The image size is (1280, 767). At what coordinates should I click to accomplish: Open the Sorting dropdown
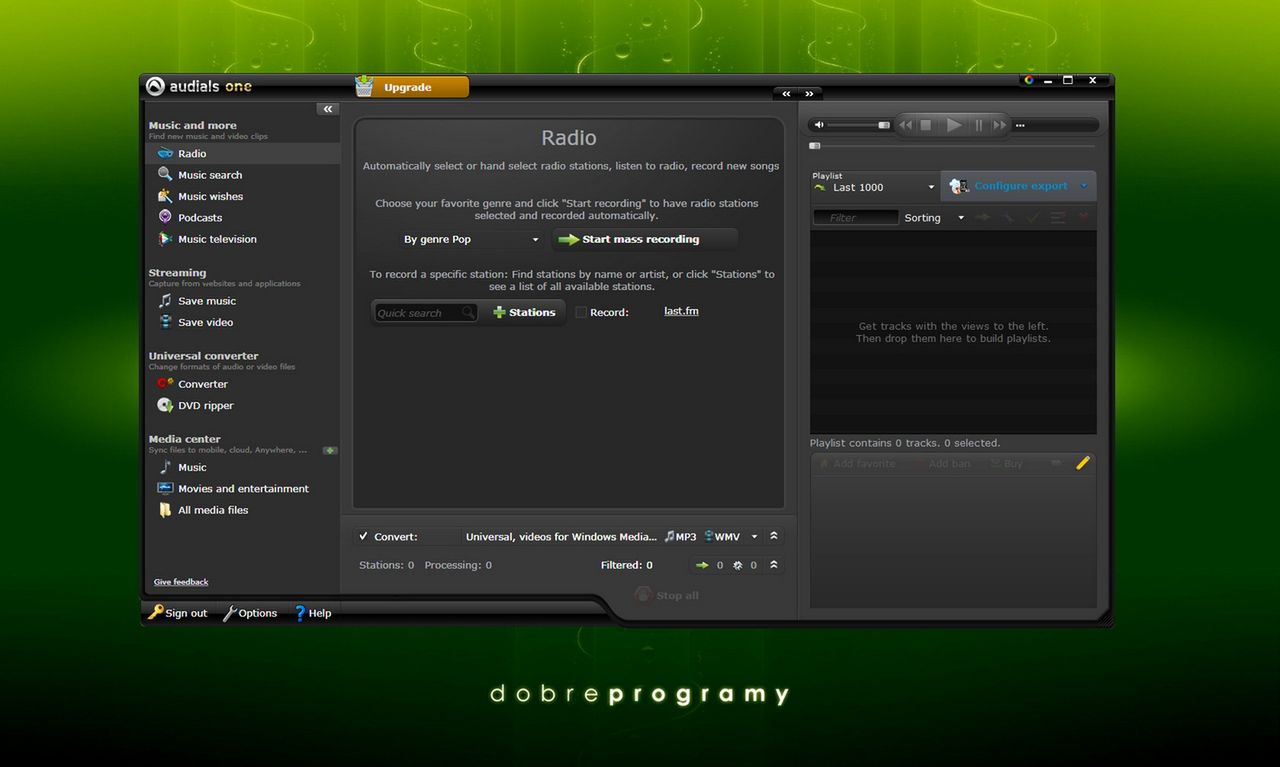click(935, 218)
